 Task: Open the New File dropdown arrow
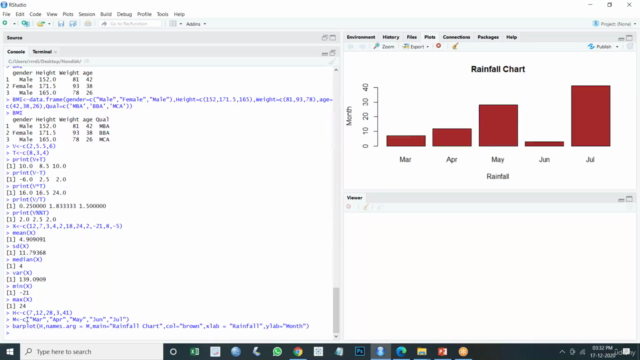click(14, 24)
